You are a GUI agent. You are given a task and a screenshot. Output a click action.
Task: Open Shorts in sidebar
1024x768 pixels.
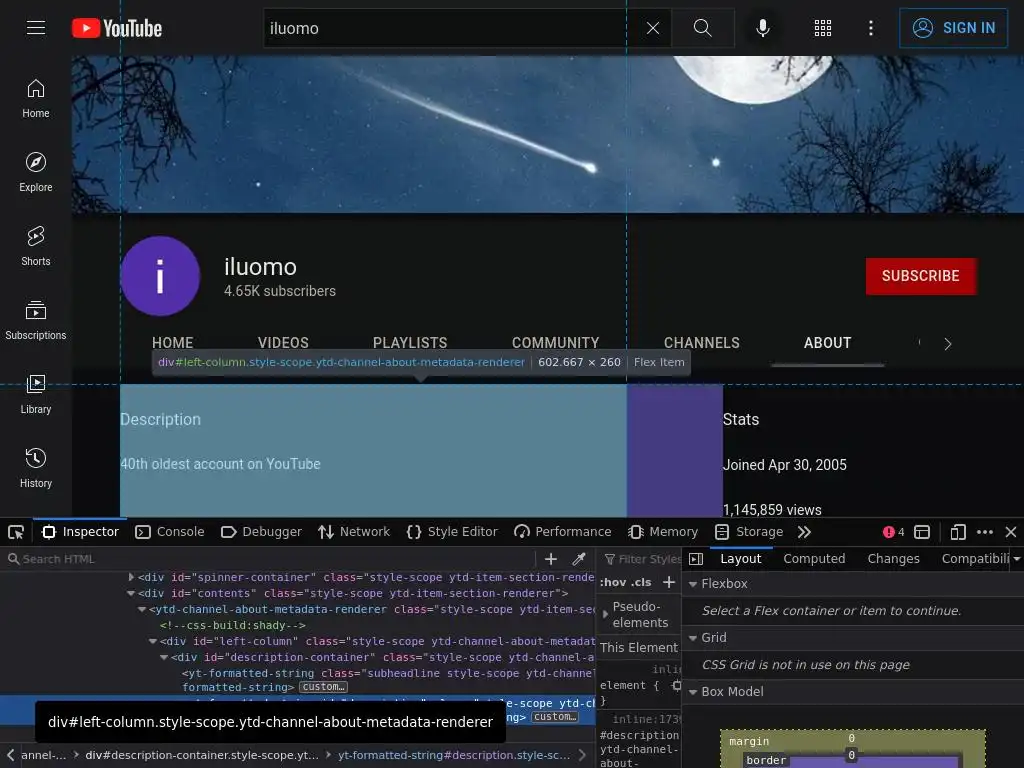[x=36, y=246]
